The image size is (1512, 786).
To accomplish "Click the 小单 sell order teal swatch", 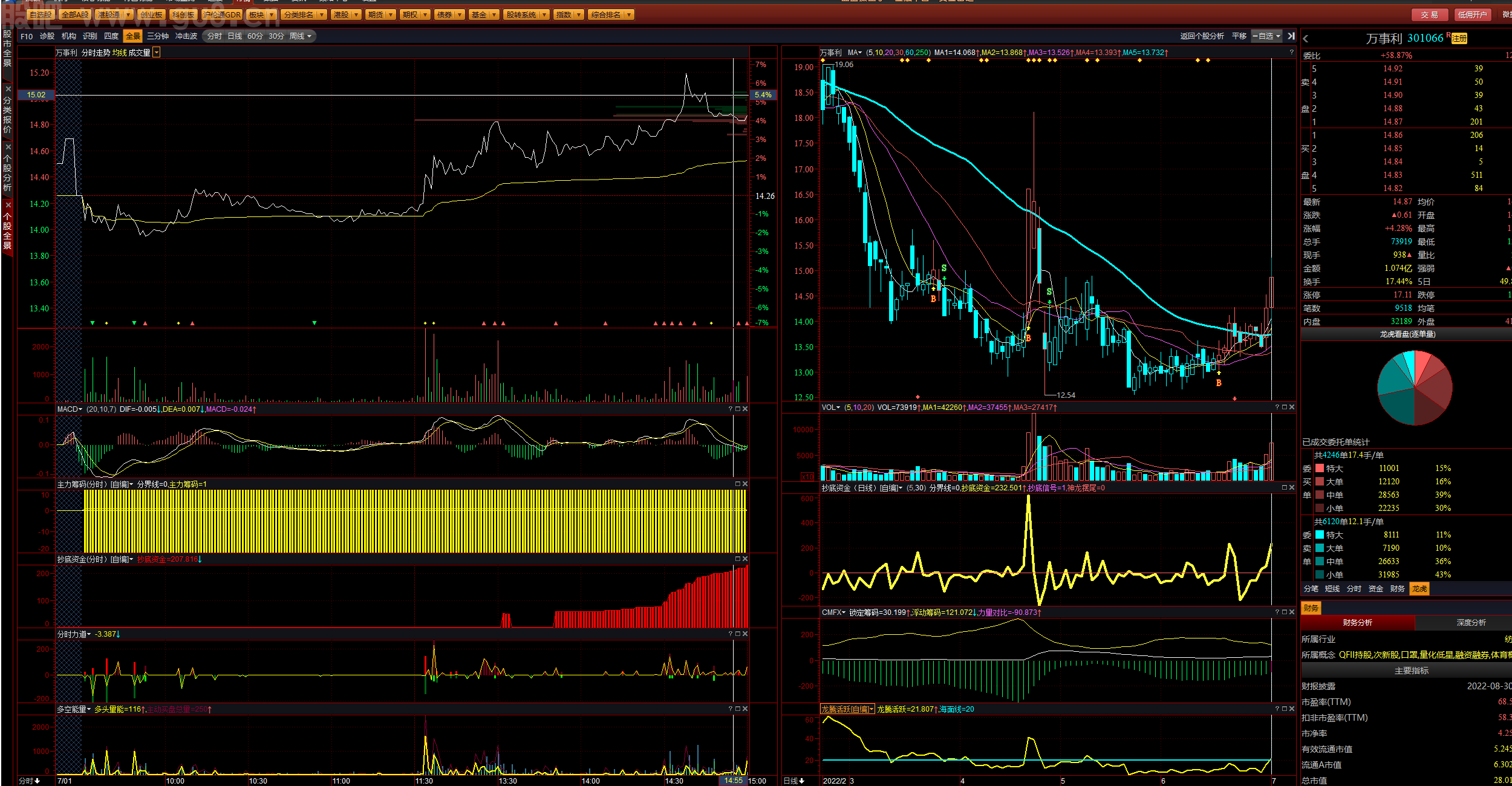I will tap(1320, 575).
